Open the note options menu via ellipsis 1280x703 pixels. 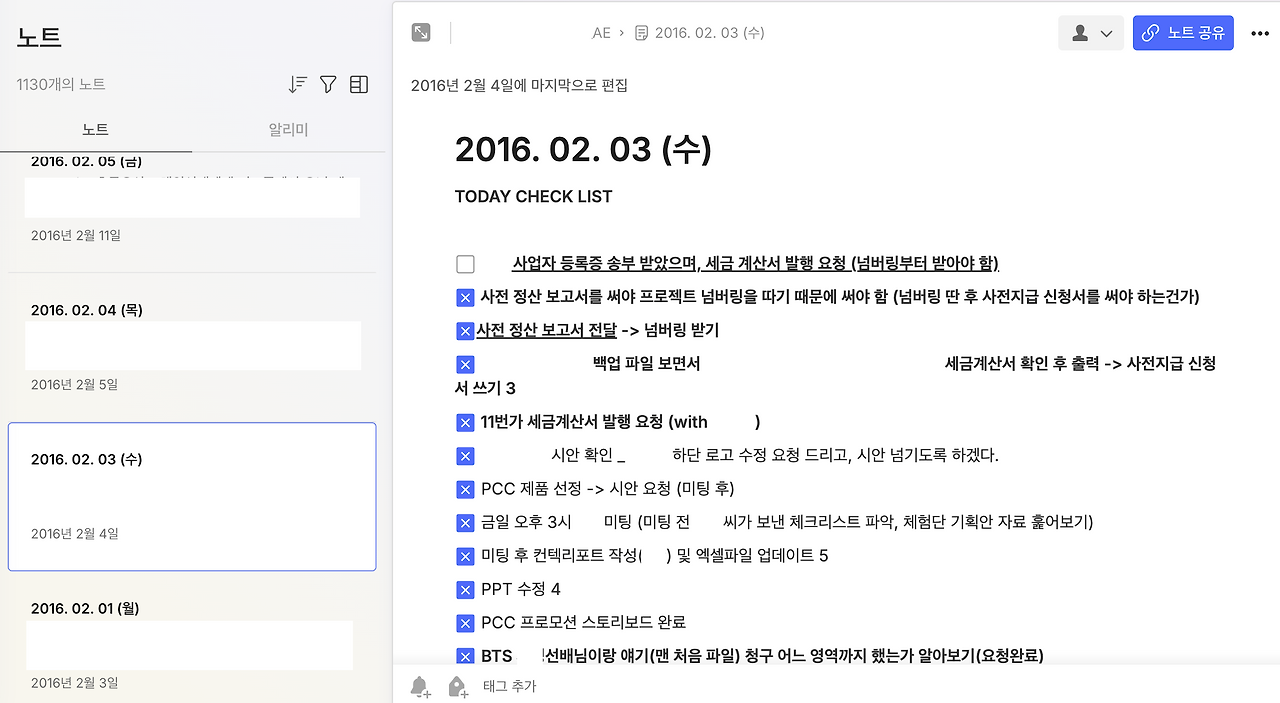point(1259,33)
